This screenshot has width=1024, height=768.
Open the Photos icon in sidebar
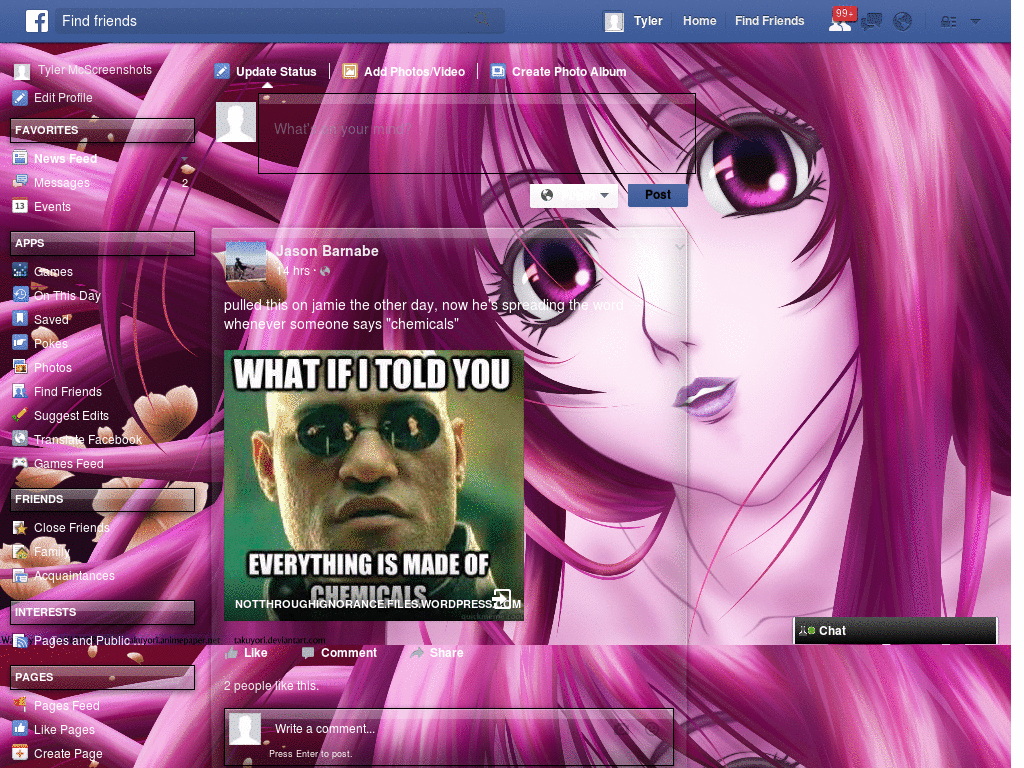tap(20, 367)
